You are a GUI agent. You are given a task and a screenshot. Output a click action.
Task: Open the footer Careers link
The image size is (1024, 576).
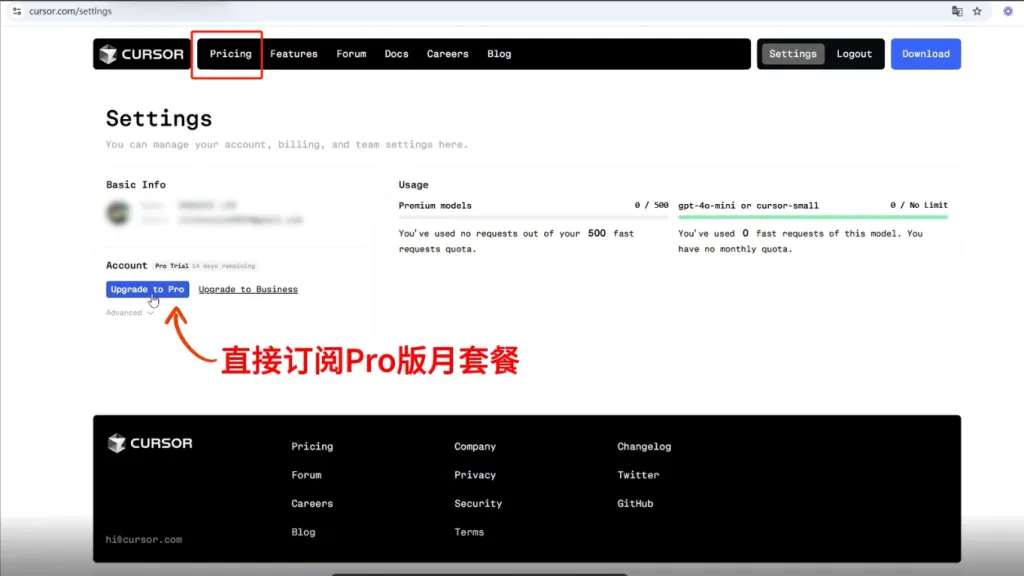coord(312,504)
